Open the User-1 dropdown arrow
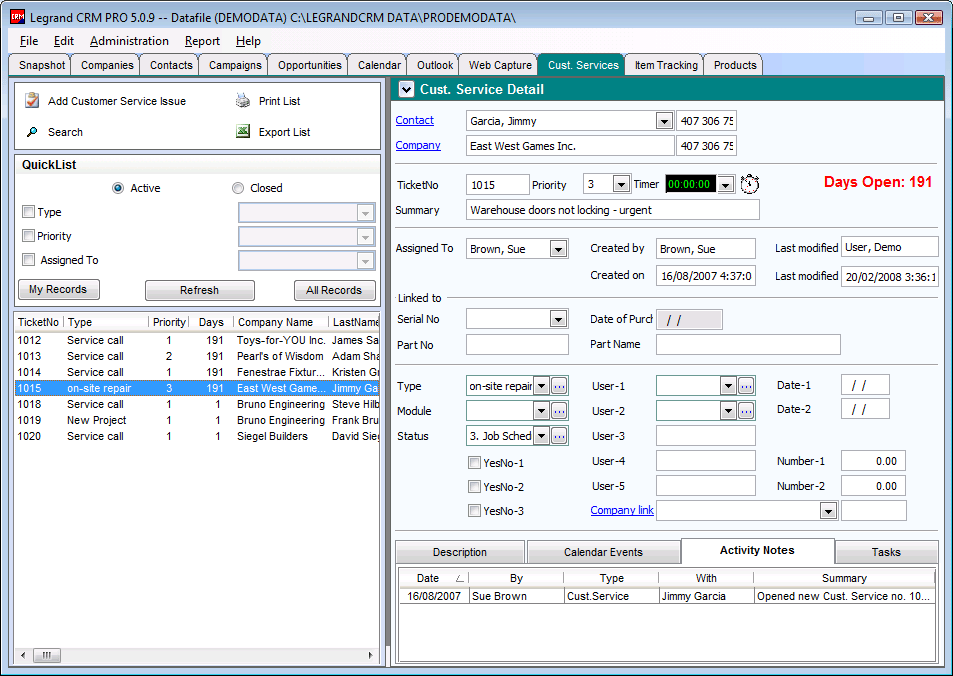 point(728,385)
